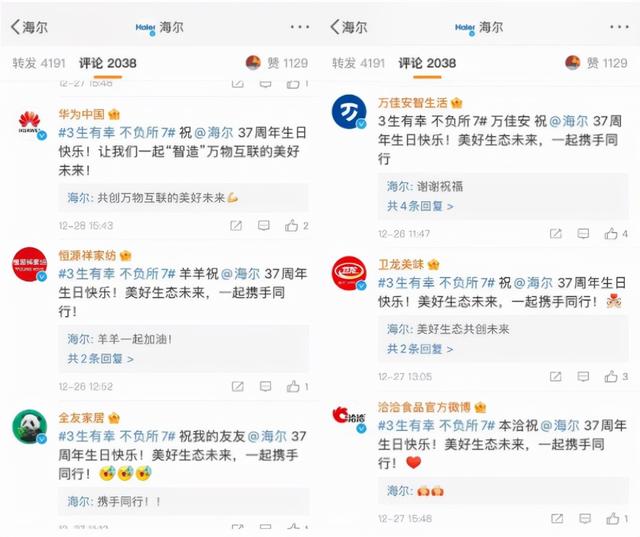Like the 万佳安智生活 comment

point(611,233)
